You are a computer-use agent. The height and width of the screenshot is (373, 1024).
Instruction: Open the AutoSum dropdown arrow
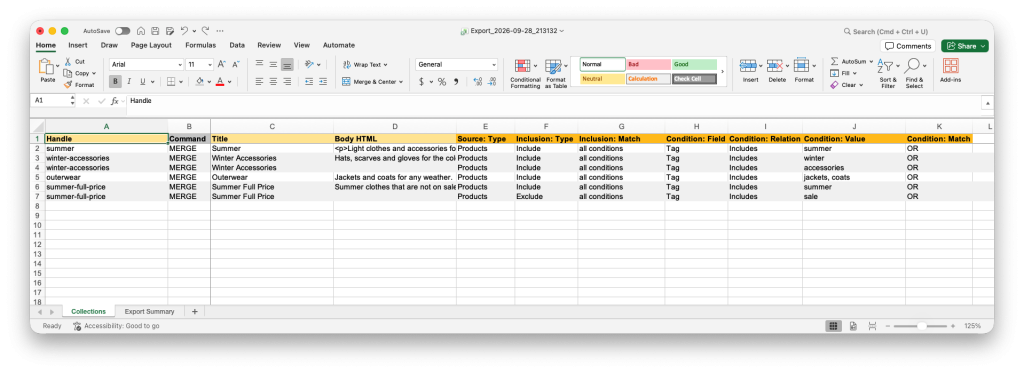[x=871, y=61]
